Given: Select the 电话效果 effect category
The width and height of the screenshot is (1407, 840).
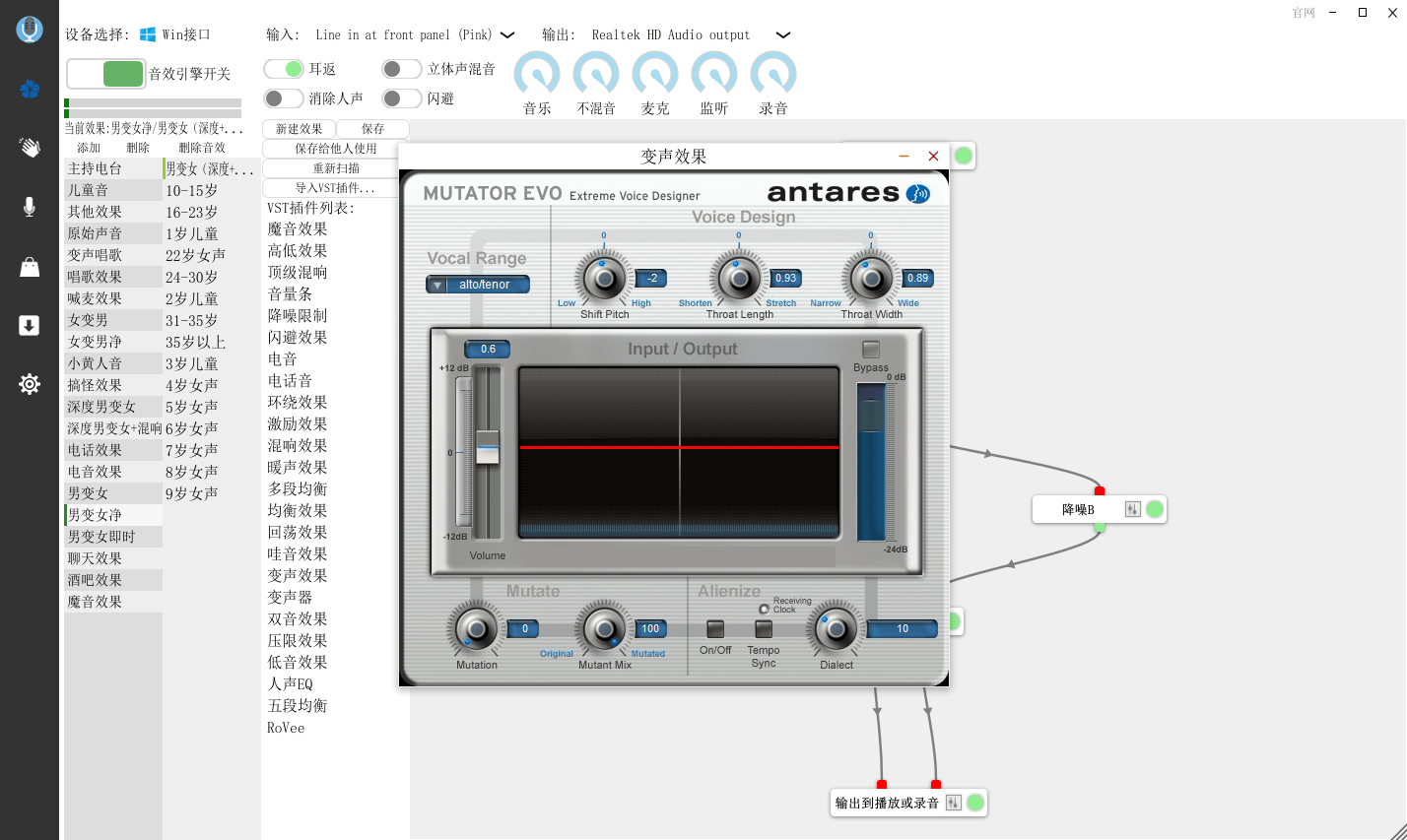Looking at the screenshot, I should tap(113, 450).
